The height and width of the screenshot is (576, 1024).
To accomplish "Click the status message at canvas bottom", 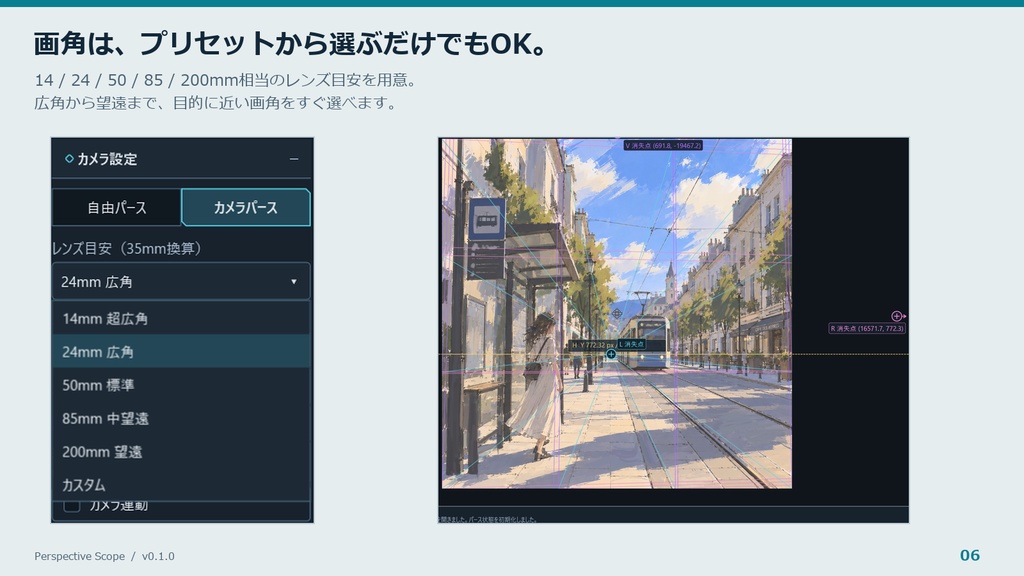I will (x=487, y=519).
